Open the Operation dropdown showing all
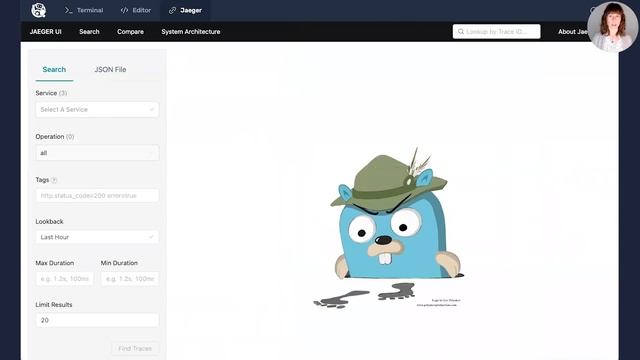The width and height of the screenshot is (640, 360). click(x=97, y=153)
